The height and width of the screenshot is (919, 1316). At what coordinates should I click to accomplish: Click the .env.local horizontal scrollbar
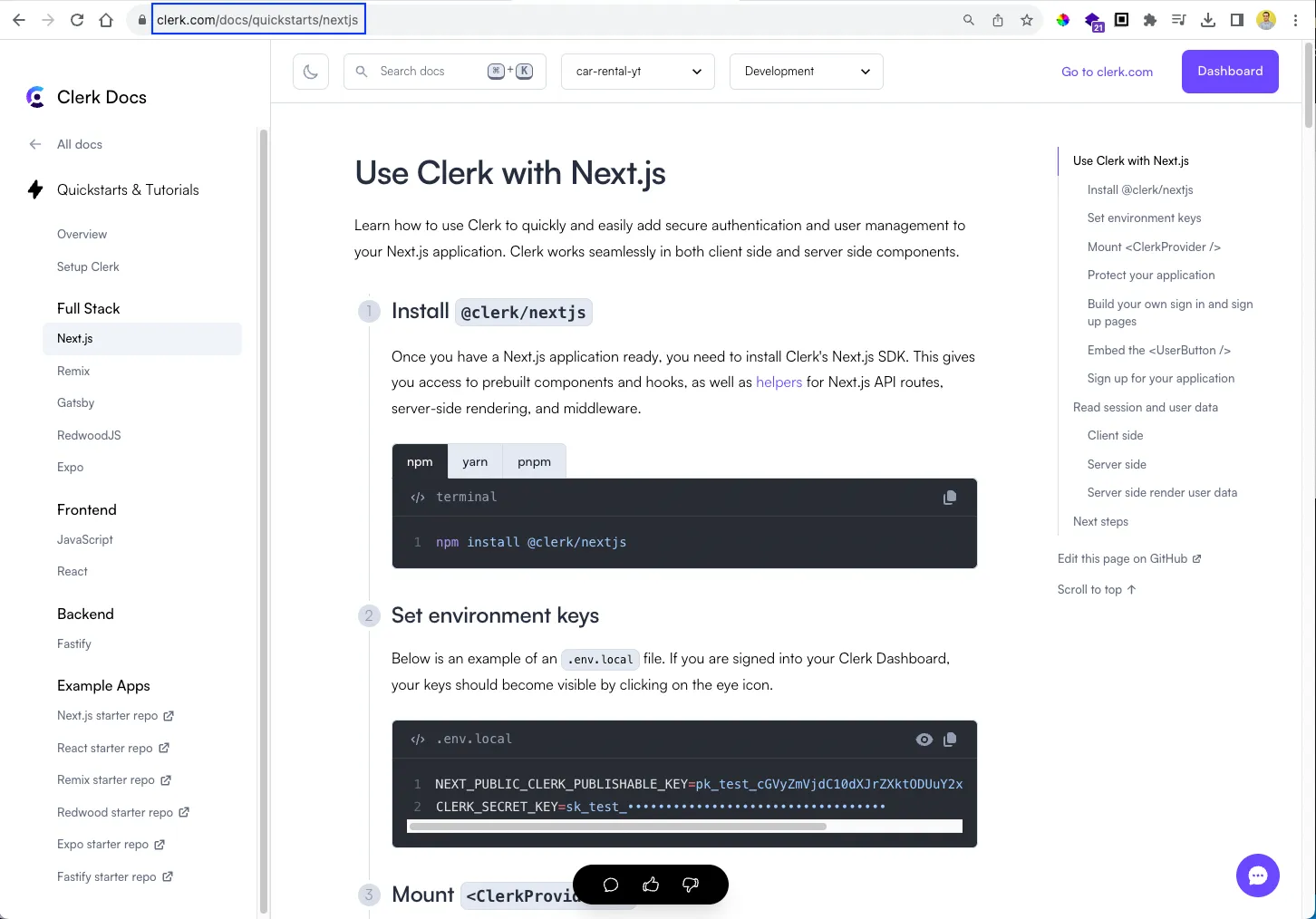(x=618, y=827)
